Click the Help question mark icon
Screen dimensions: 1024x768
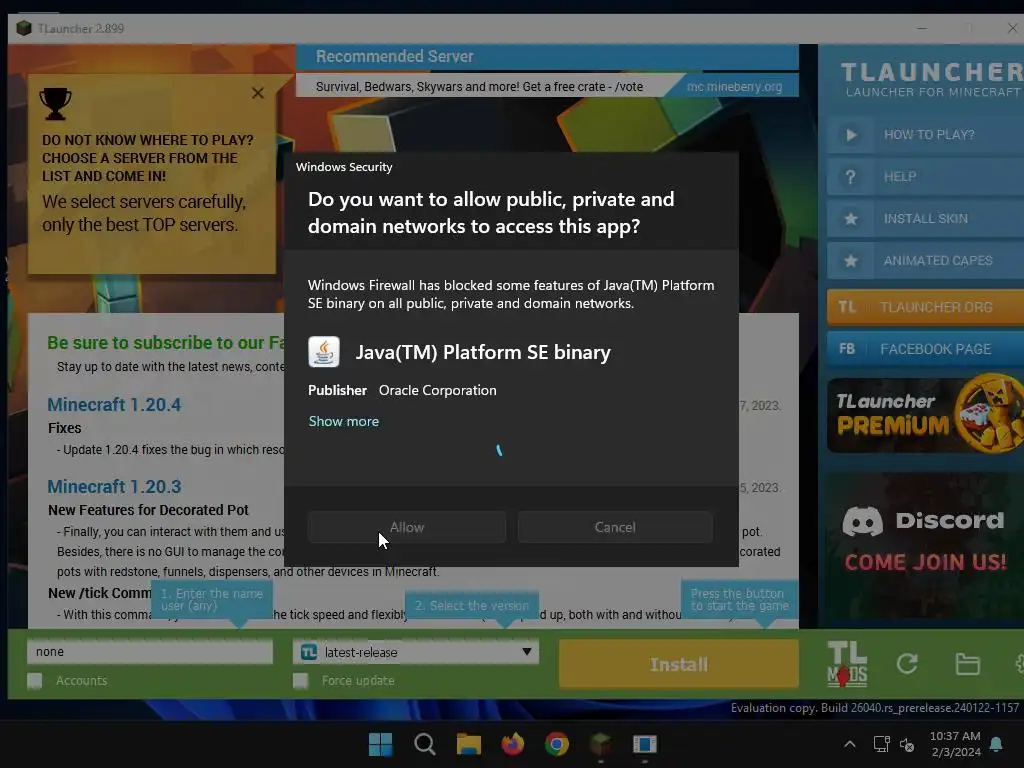pos(850,177)
